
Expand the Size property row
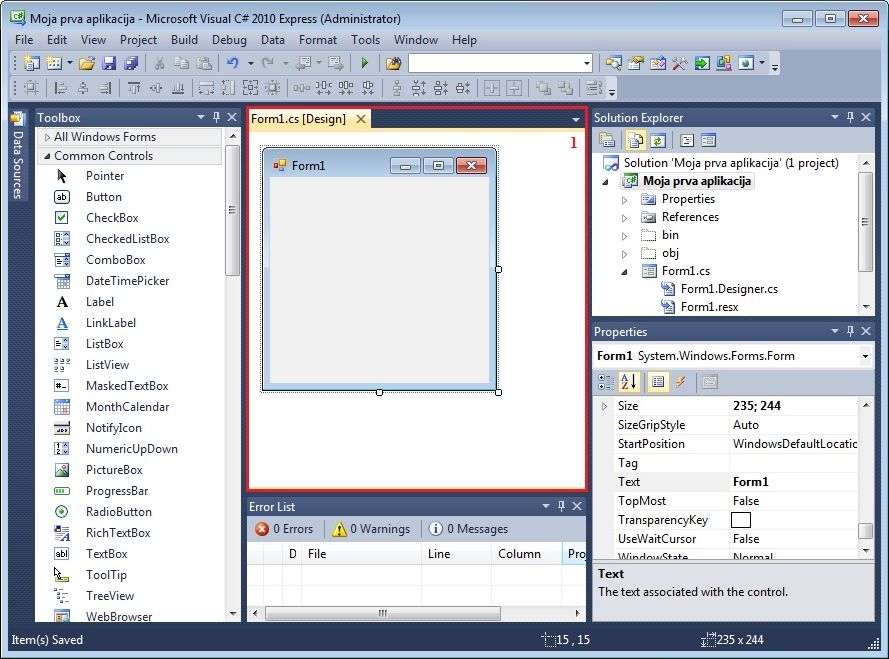[604, 406]
